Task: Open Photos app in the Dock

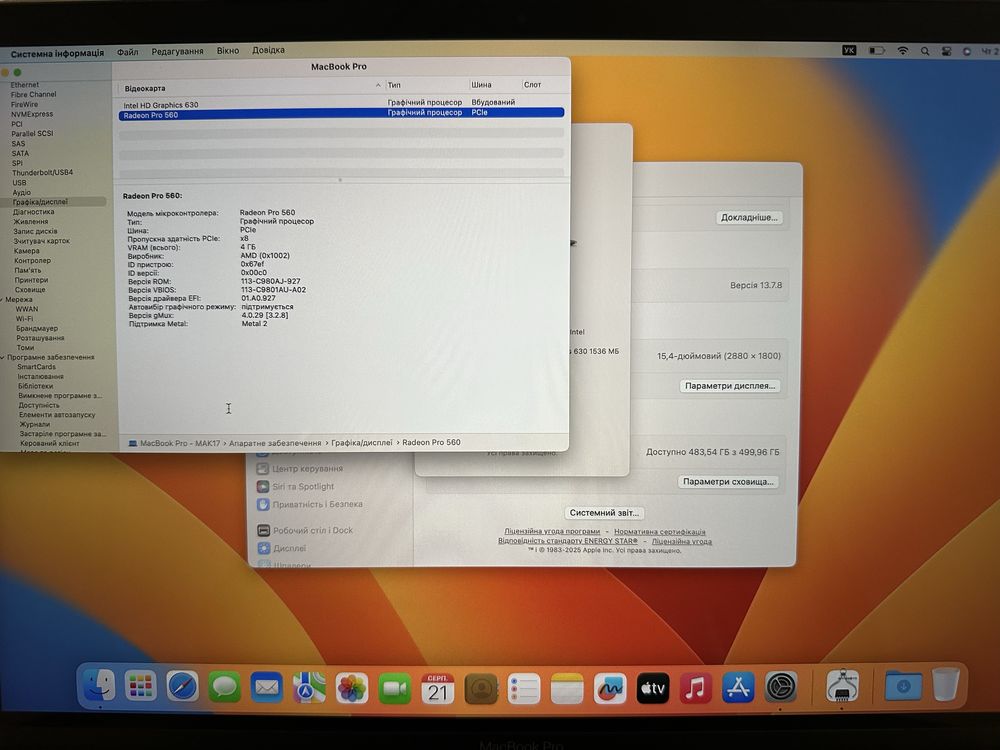Action: pos(352,689)
